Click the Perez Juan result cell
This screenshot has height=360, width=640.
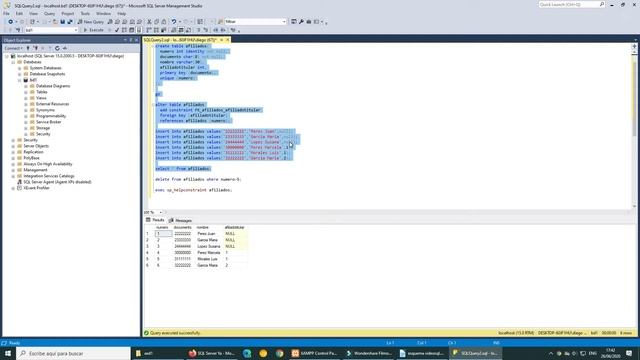coord(209,233)
